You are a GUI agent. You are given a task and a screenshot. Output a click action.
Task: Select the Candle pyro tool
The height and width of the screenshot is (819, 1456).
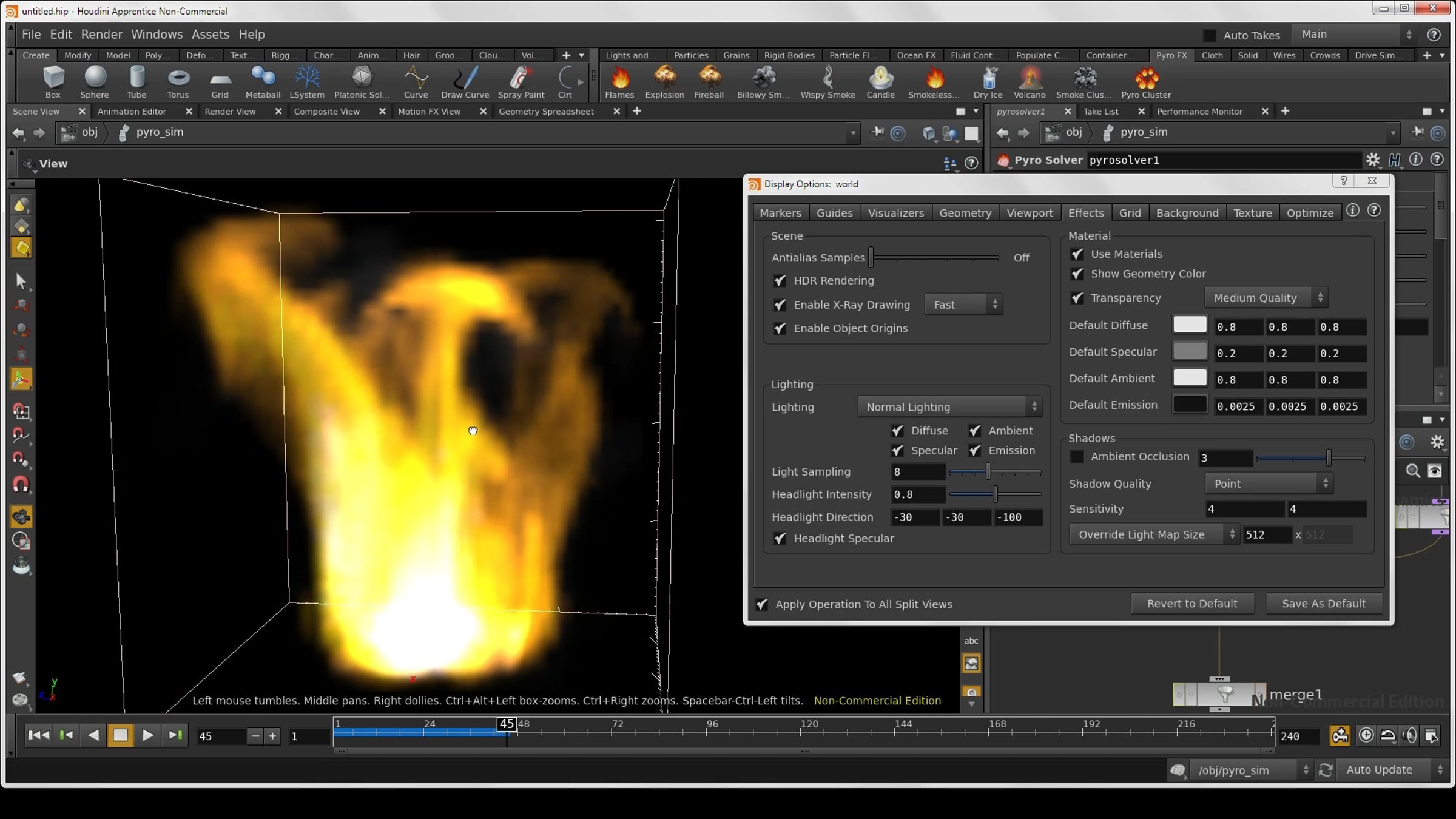881,82
